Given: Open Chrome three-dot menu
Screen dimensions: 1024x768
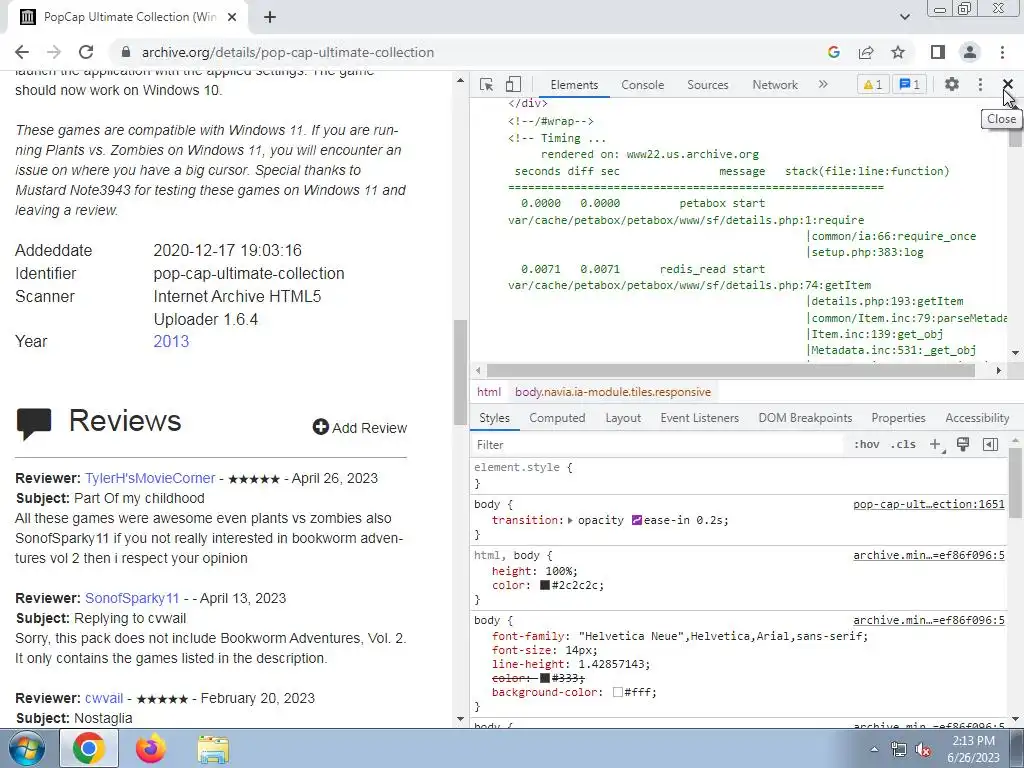Looking at the screenshot, I should 1002,52.
